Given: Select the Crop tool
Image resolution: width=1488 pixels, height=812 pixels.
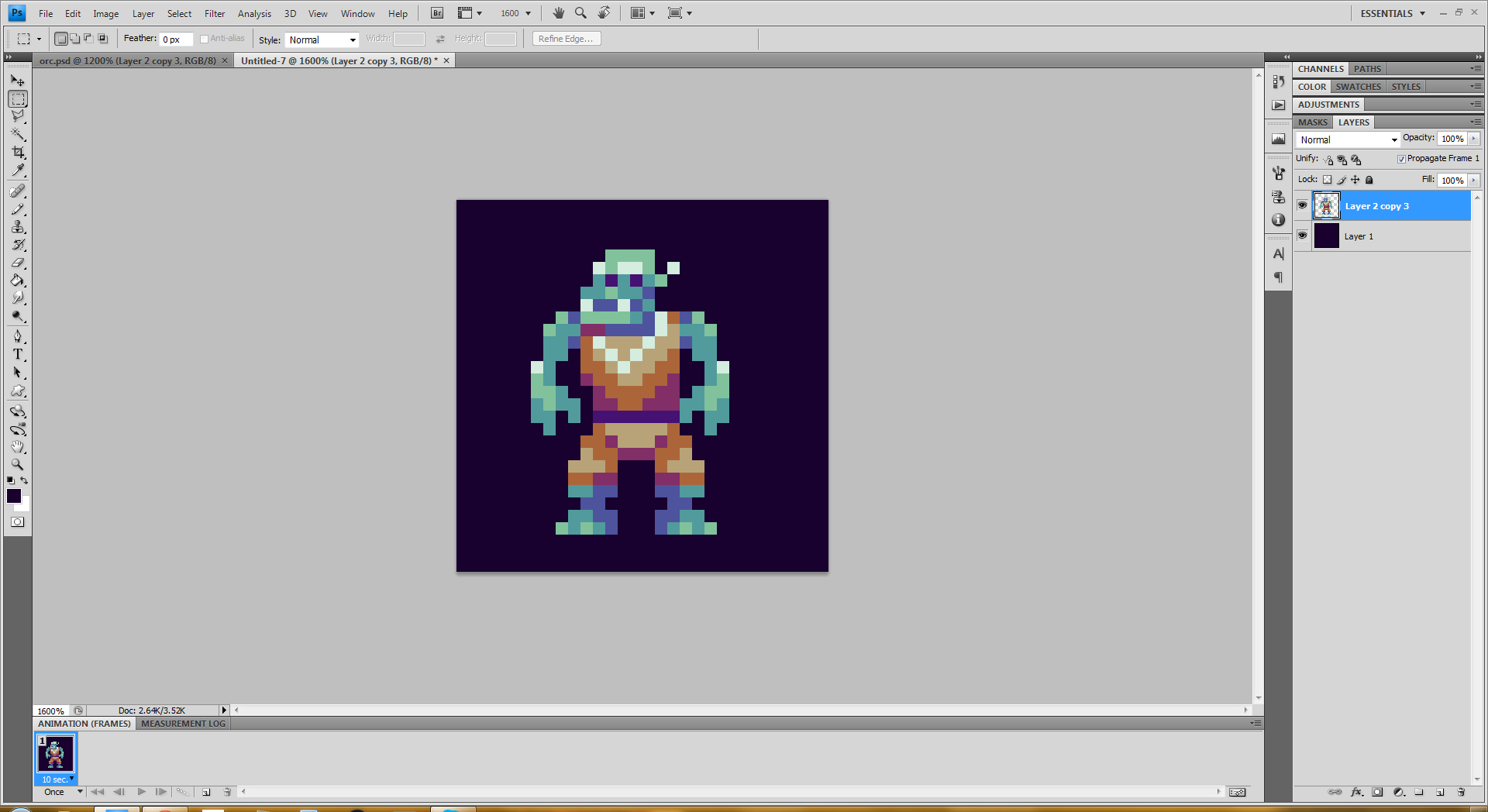Looking at the screenshot, I should pyautogui.click(x=18, y=153).
